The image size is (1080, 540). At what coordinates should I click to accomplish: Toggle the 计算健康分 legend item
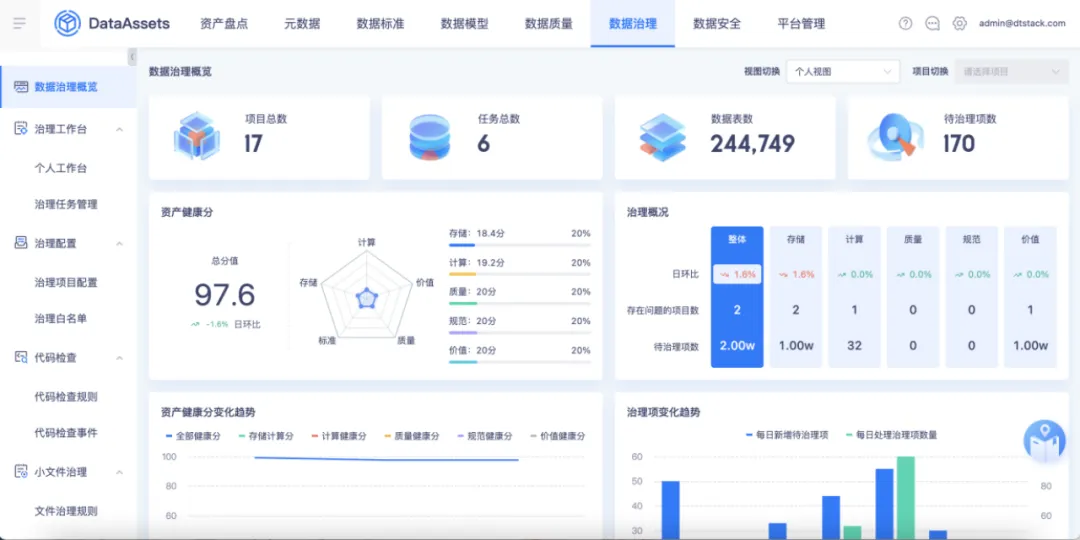339,436
